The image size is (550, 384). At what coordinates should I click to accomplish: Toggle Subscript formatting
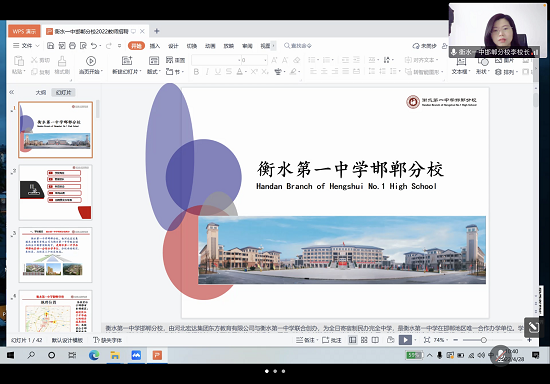(265, 72)
